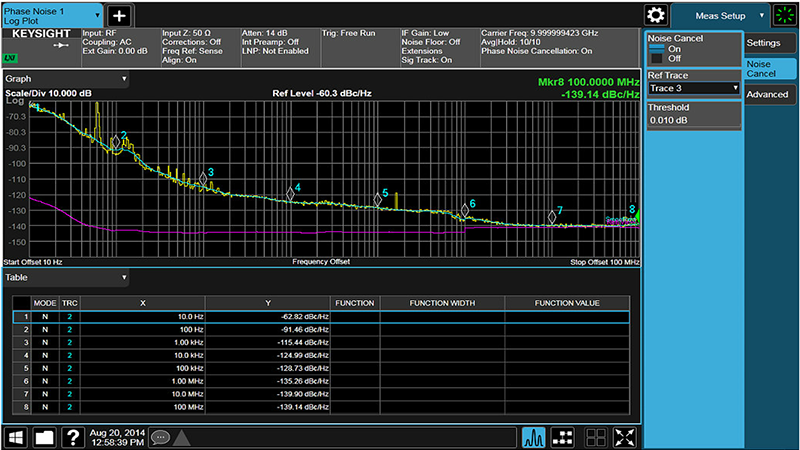Switch to the Settings tab
This screenshot has height=450, width=800.
[769, 43]
